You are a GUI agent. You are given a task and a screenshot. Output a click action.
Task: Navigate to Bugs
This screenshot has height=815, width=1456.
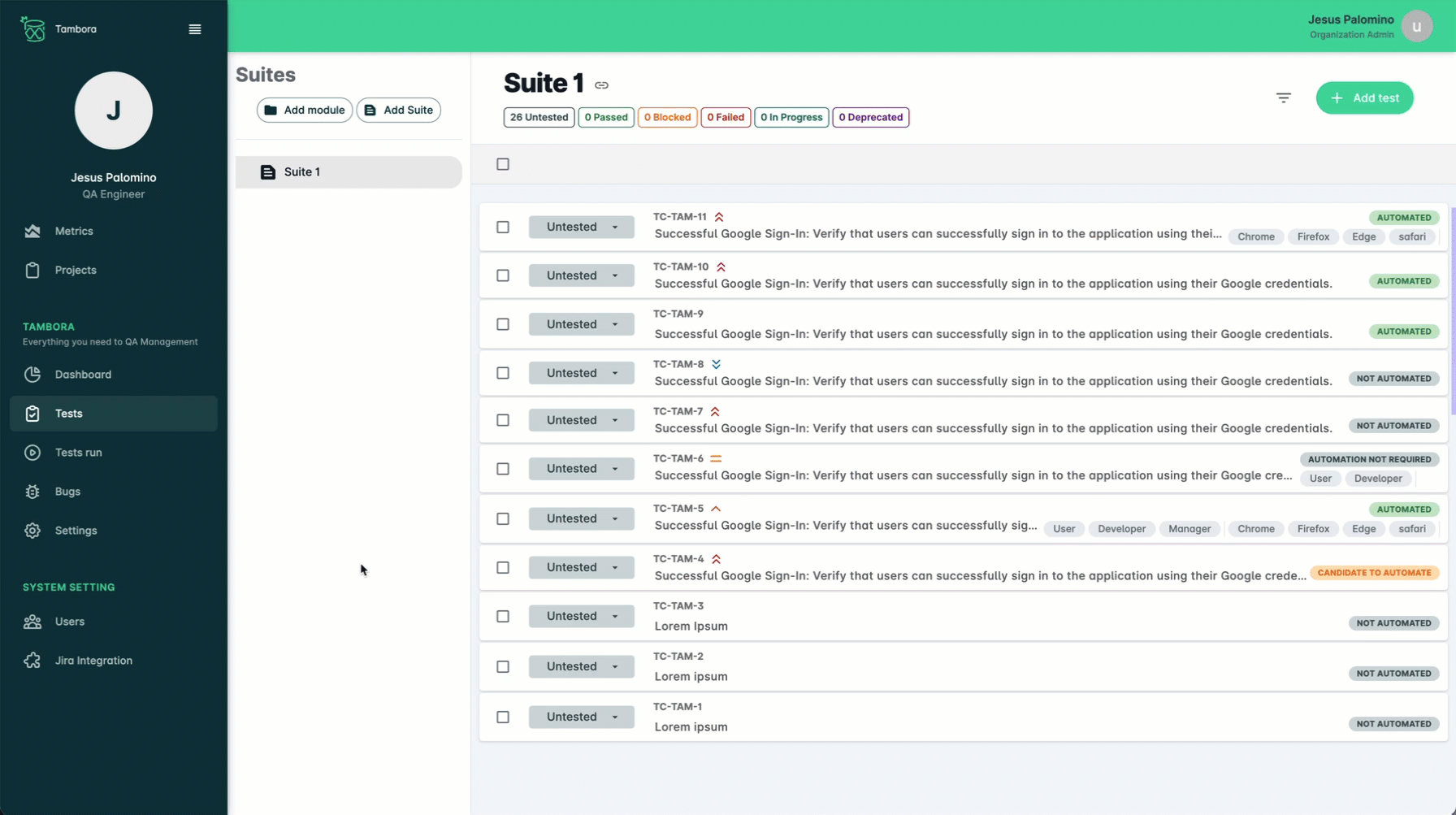click(x=114, y=492)
